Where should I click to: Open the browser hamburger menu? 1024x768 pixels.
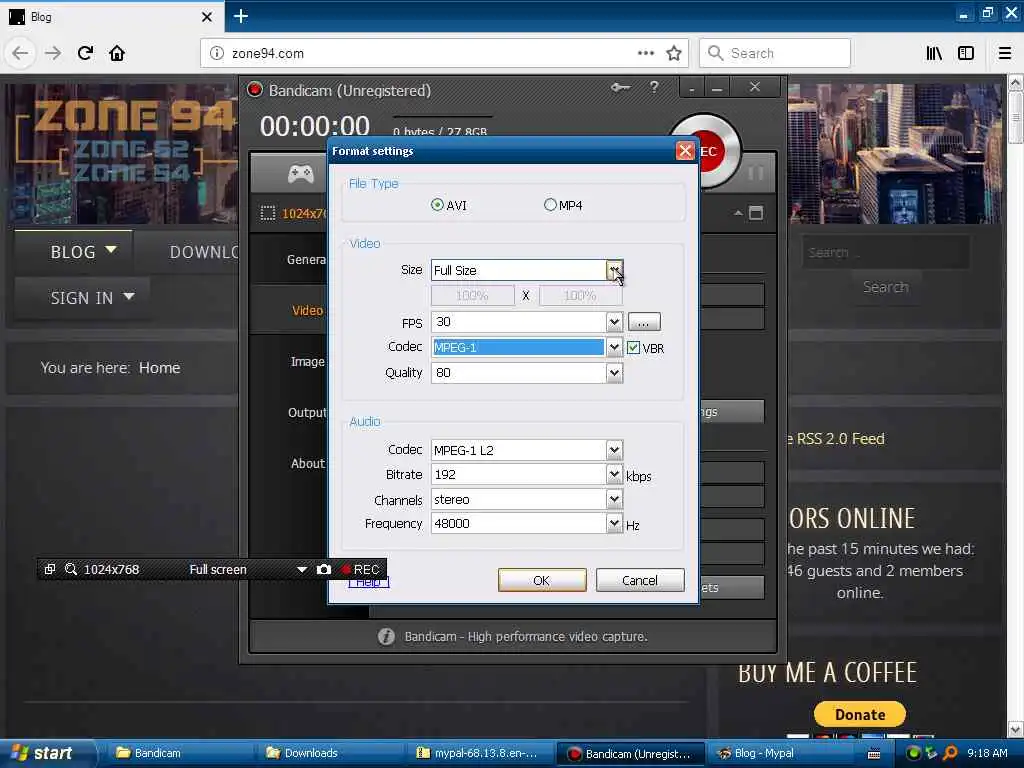click(1005, 53)
